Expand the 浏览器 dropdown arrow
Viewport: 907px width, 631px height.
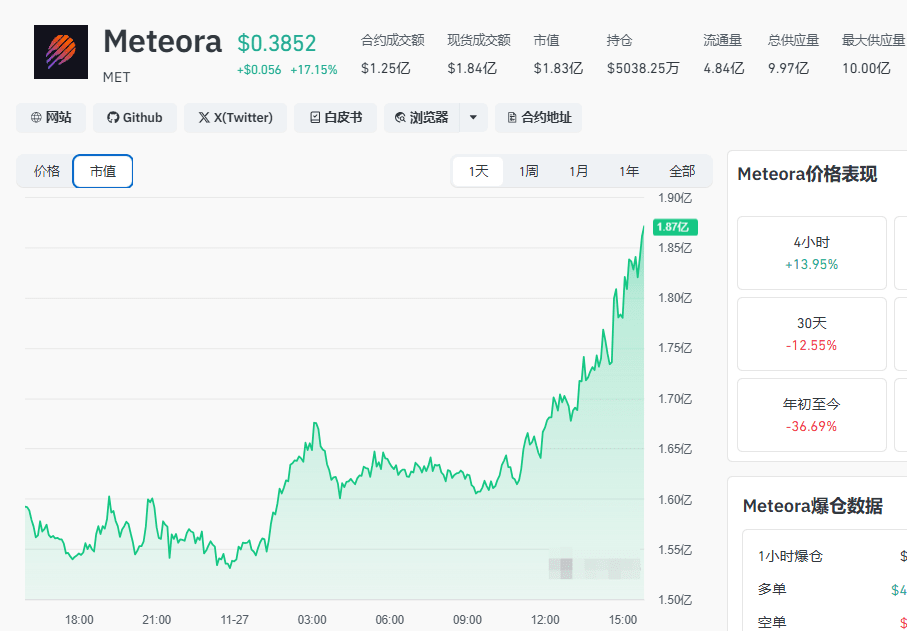click(x=473, y=117)
